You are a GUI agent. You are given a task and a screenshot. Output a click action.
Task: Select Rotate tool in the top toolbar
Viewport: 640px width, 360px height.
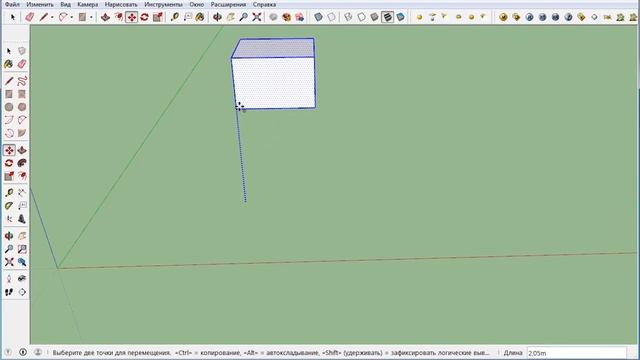click(144, 17)
